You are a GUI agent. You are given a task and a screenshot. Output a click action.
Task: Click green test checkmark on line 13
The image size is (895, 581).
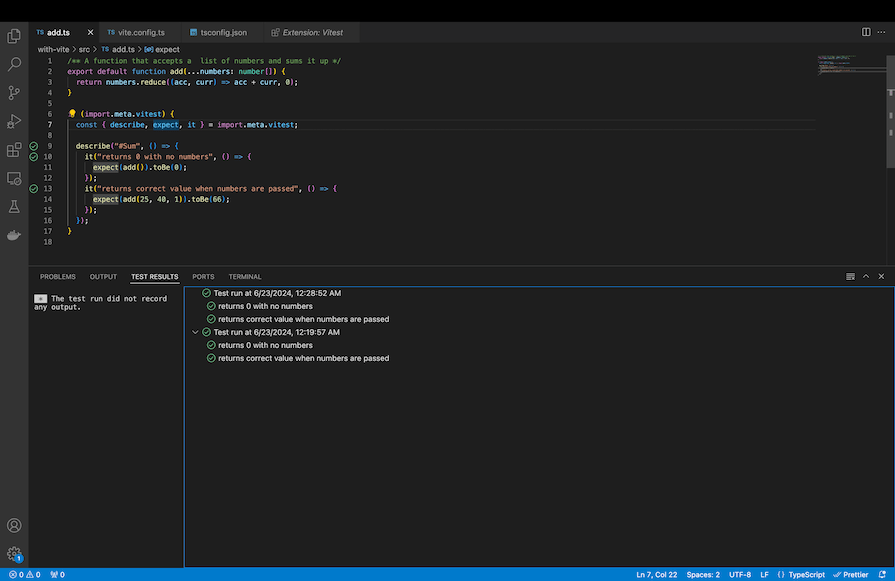point(34,188)
